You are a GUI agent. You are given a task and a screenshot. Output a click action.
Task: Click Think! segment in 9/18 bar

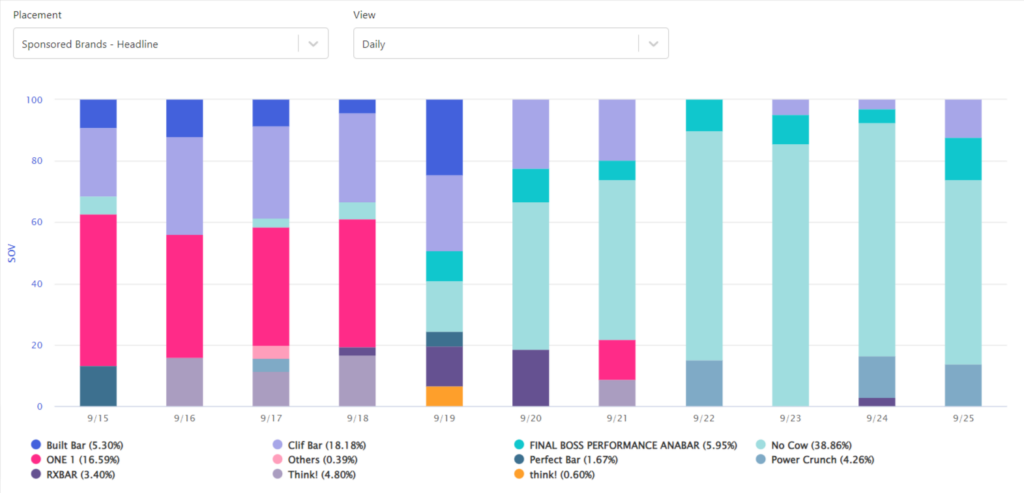tap(357, 381)
